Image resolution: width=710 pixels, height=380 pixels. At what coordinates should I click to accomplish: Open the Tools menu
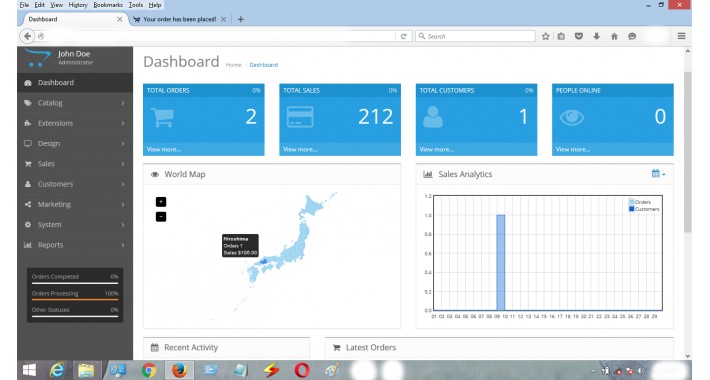(x=135, y=5)
